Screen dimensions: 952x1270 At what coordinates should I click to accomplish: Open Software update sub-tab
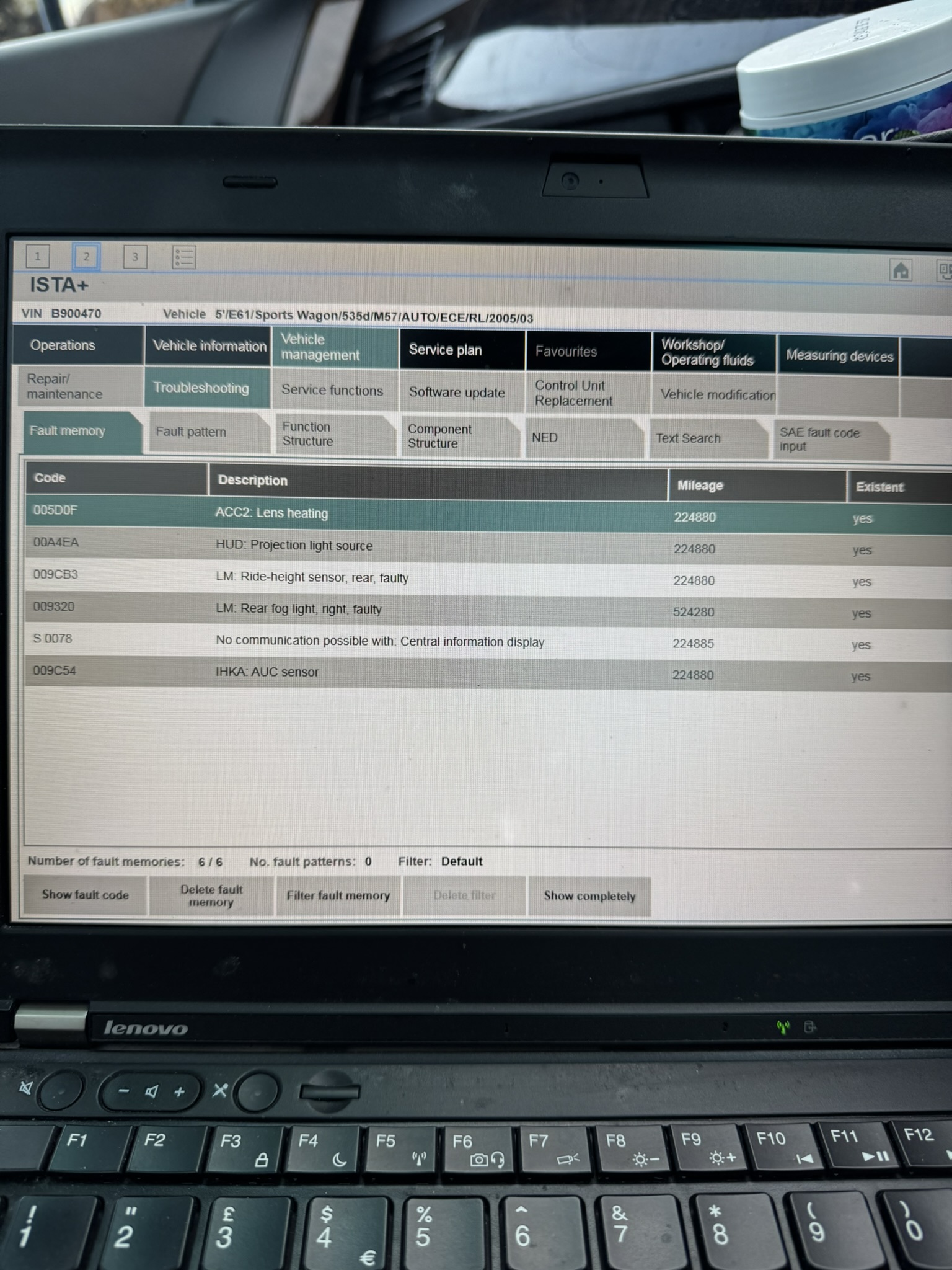pyautogui.click(x=462, y=392)
